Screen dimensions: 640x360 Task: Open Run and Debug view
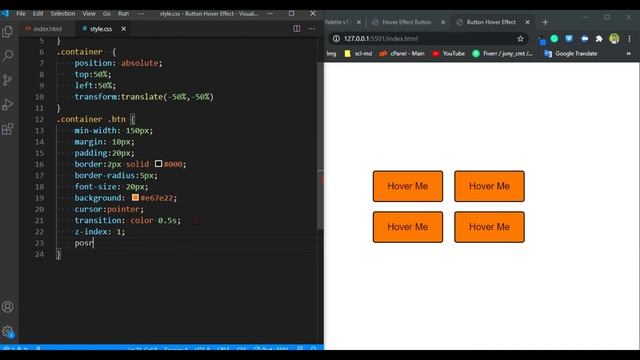7,104
